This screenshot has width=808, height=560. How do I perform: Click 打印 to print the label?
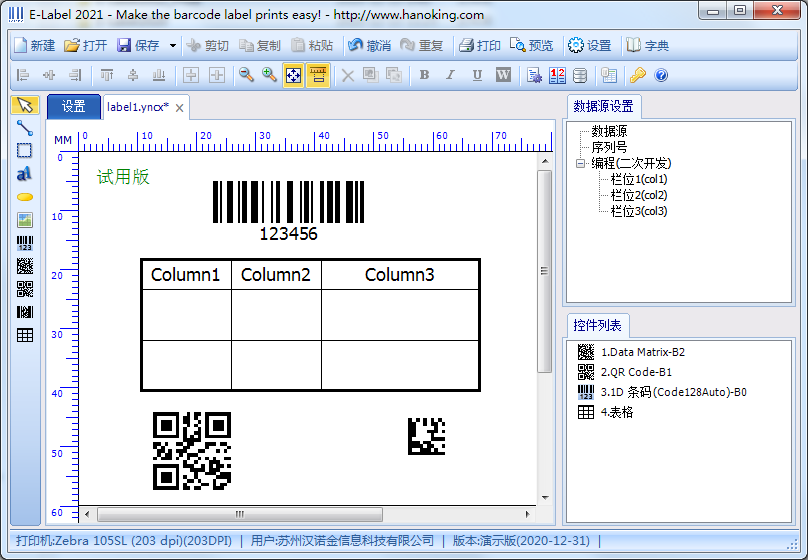tap(480, 45)
